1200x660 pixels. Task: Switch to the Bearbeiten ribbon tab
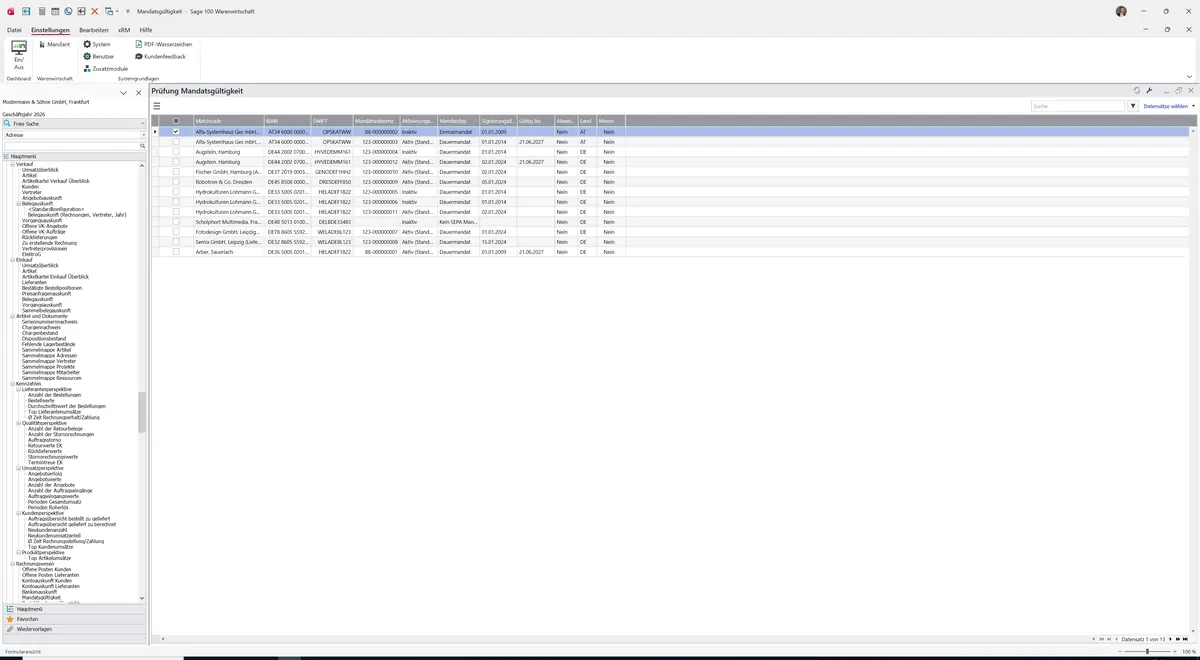click(x=94, y=30)
